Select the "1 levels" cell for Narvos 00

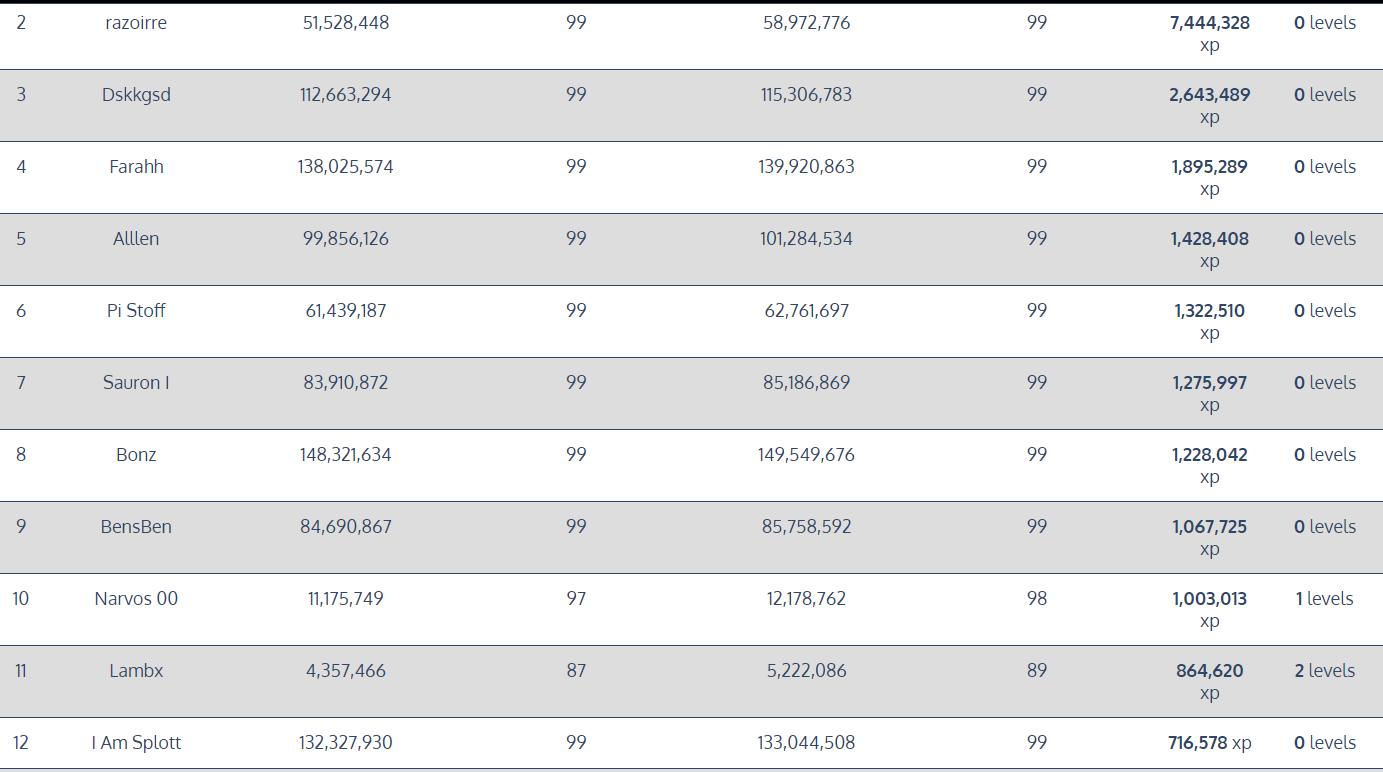1324,599
